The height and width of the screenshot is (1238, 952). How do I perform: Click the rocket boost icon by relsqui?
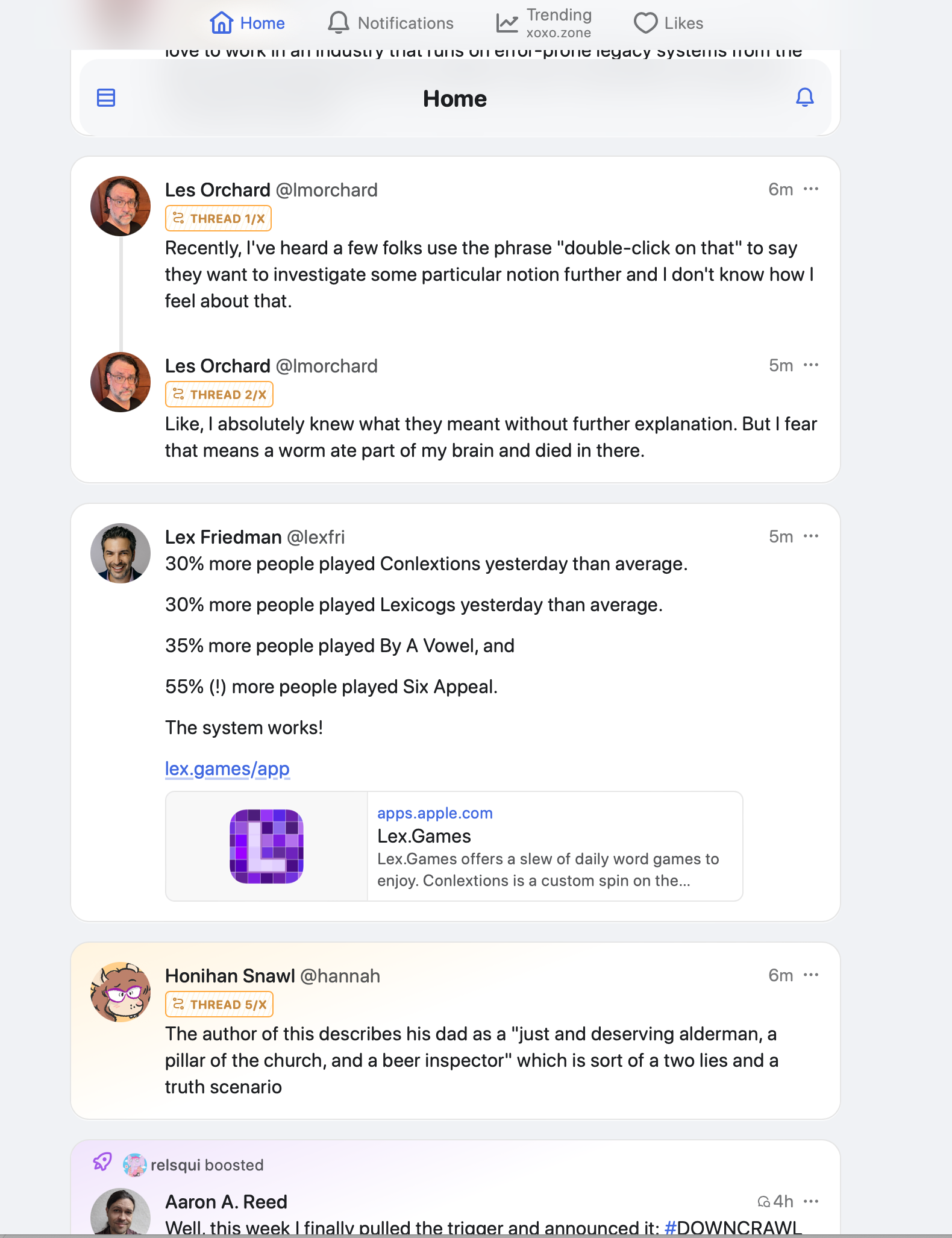pos(102,1161)
